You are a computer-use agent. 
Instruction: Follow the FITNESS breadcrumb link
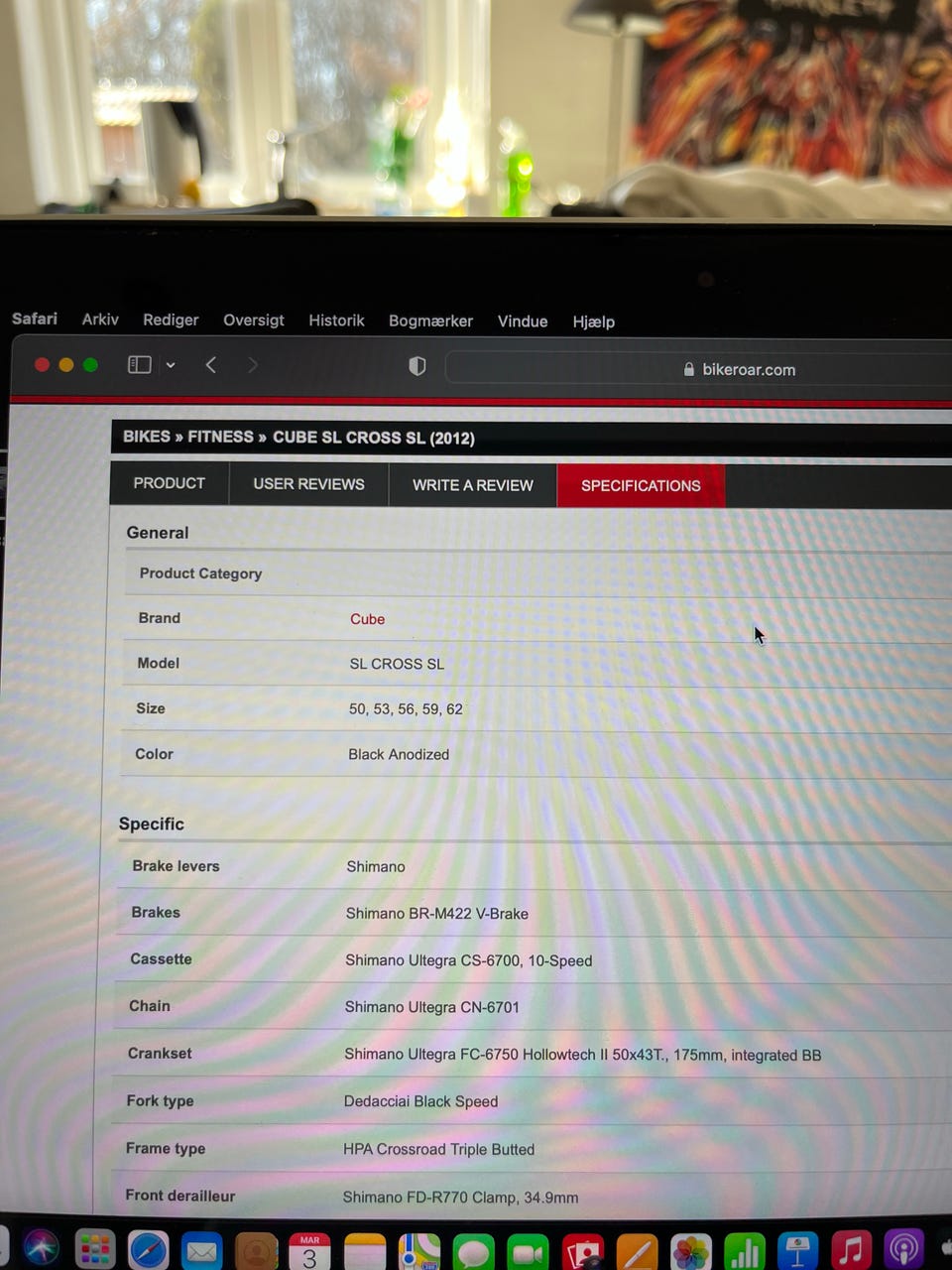click(x=220, y=437)
